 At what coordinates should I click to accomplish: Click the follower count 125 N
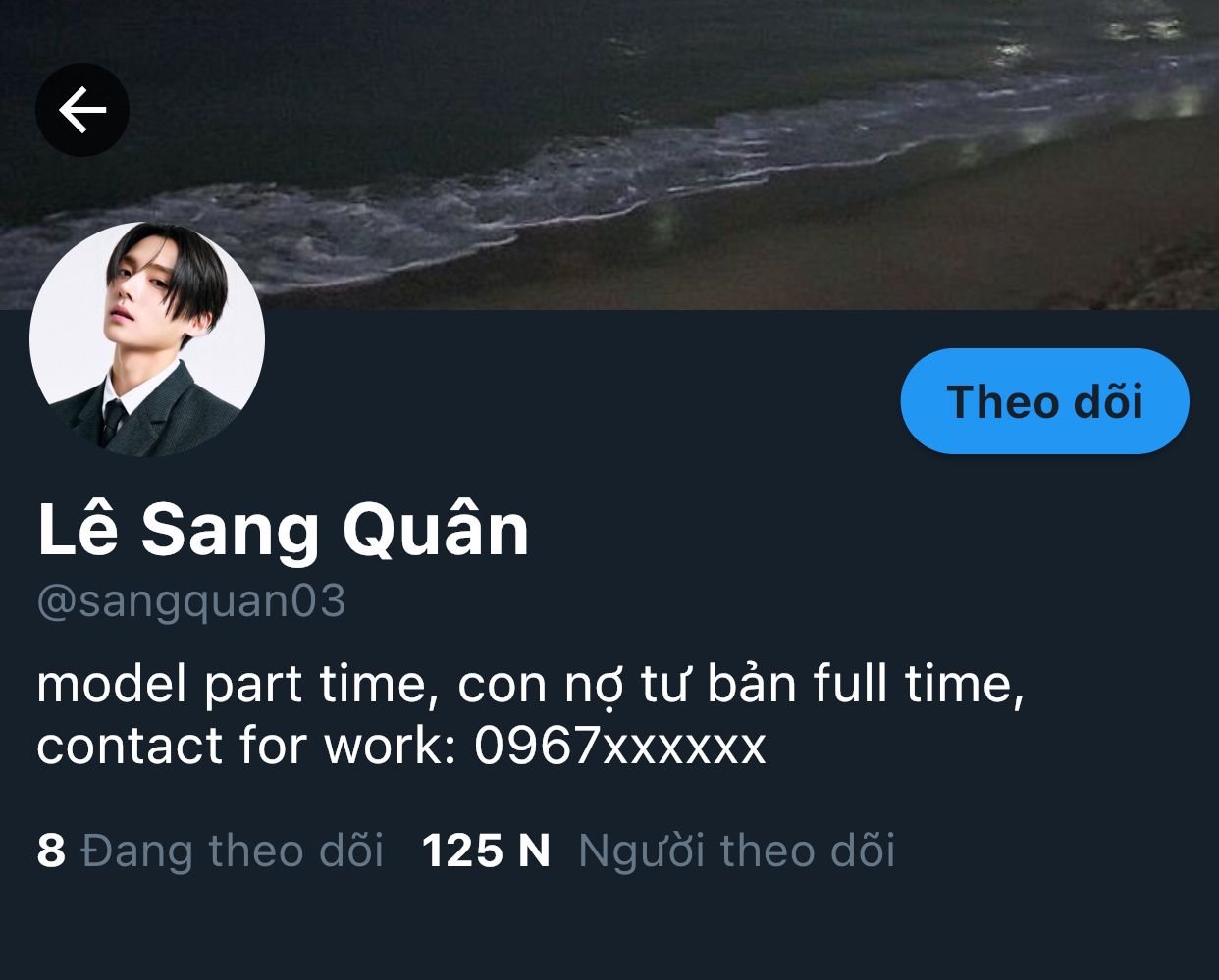pos(486,851)
